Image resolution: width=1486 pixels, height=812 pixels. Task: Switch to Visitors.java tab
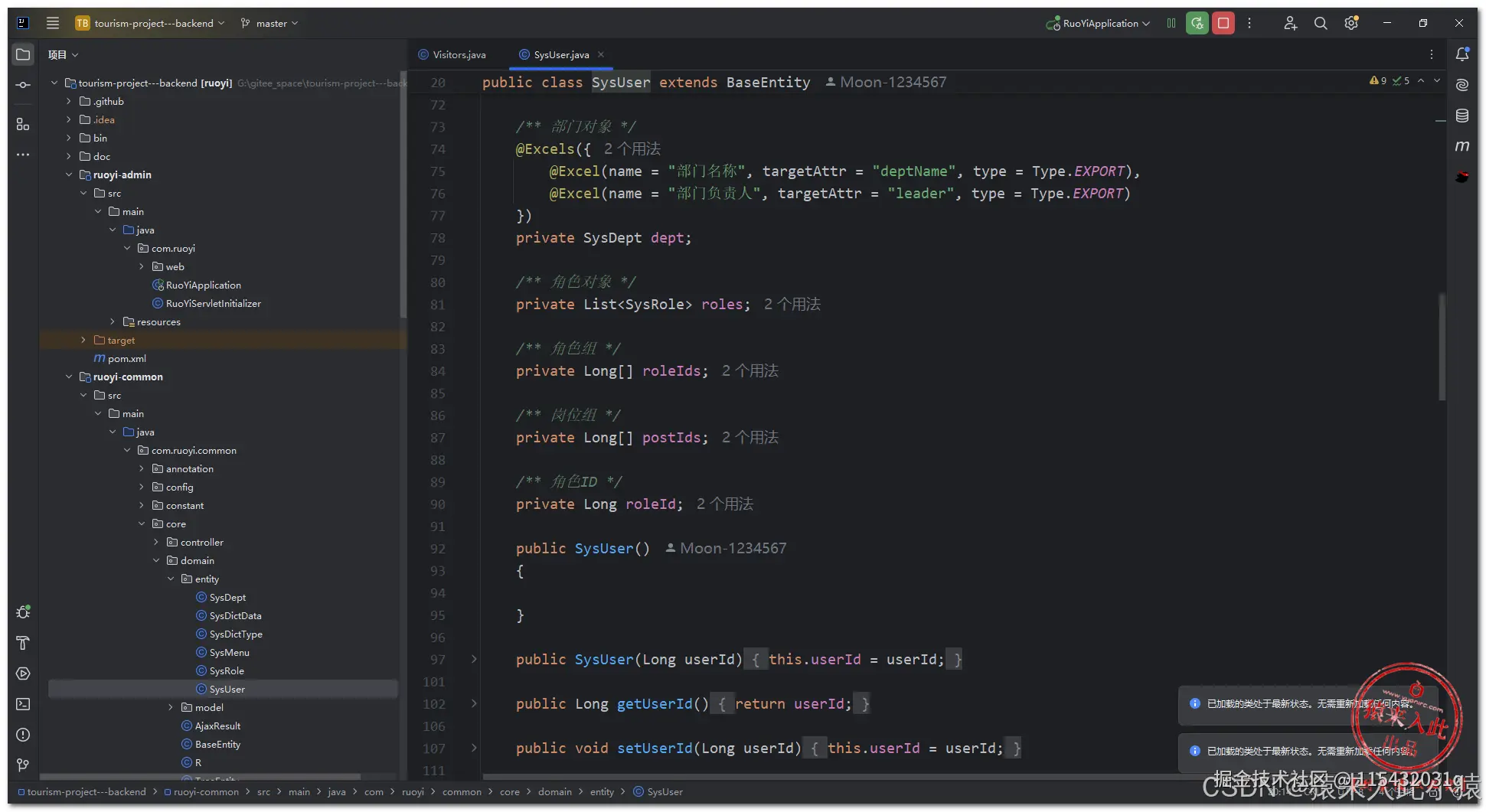452,54
